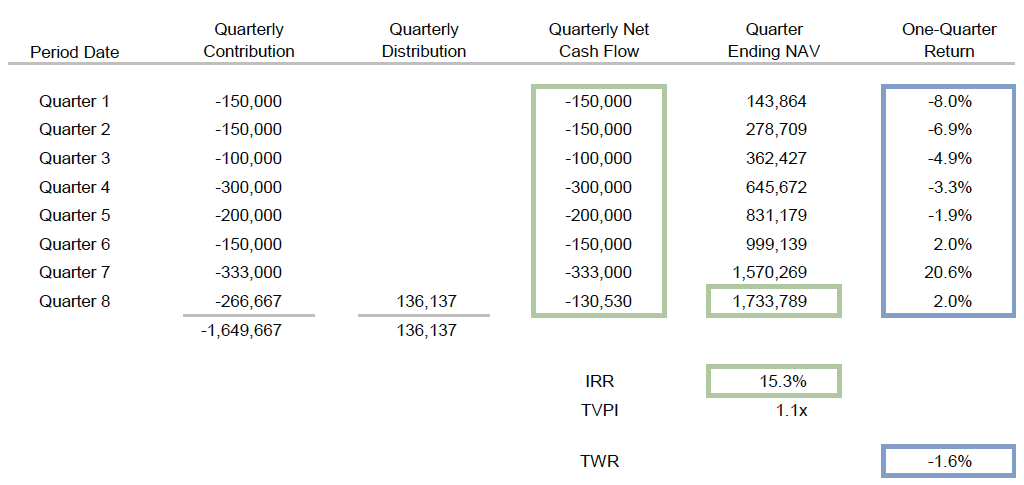
Task: Click Quarter 8 ending NAV 1,733,789
Action: pyautogui.click(x=774, y=300)
